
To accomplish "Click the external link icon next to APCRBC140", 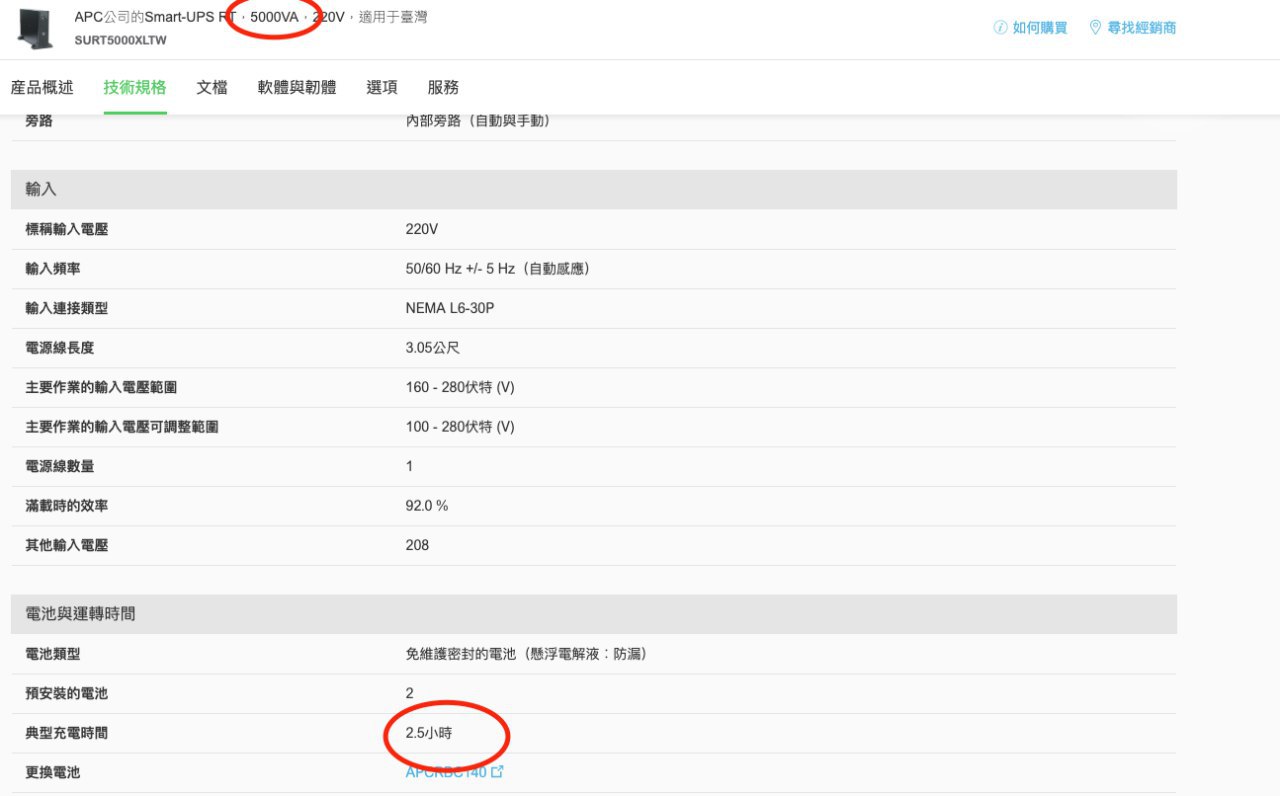I will point(497,772).
